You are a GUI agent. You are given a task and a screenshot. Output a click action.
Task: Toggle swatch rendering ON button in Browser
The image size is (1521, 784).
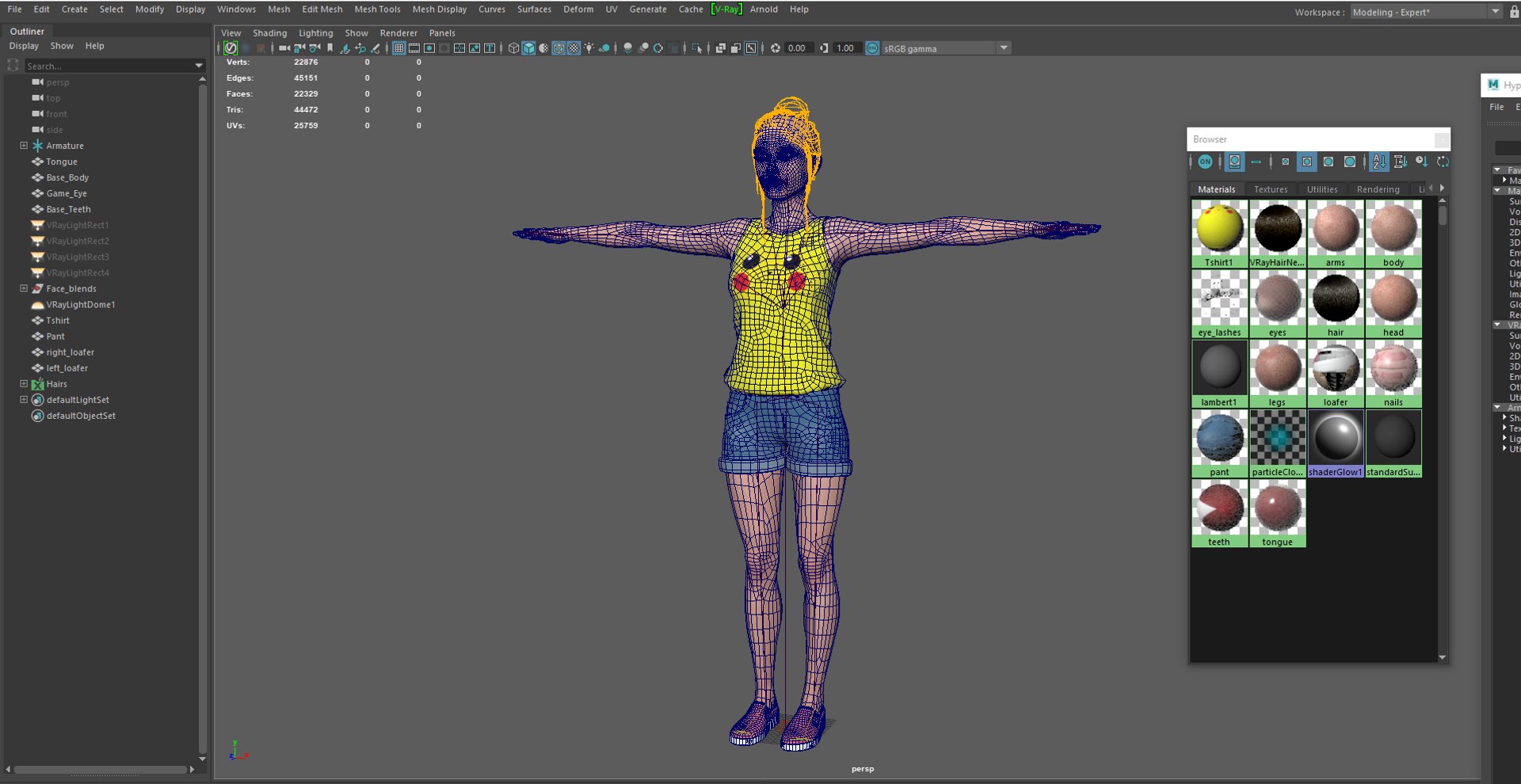click(x=1205, y=162)
